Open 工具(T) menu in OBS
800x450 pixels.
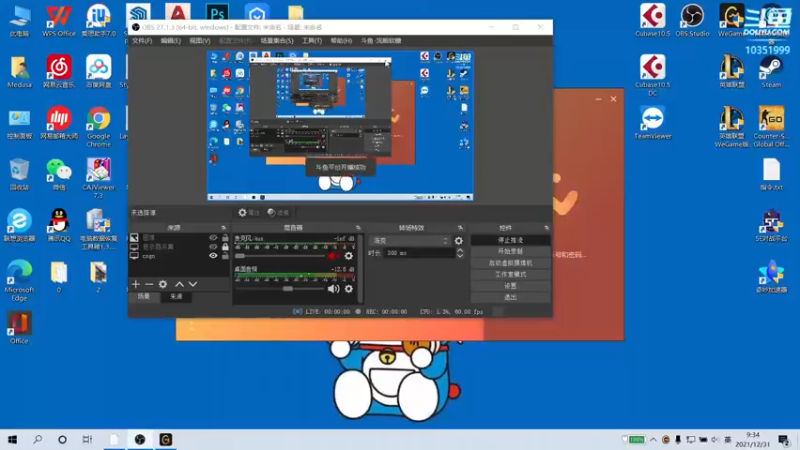coord(311,41)
